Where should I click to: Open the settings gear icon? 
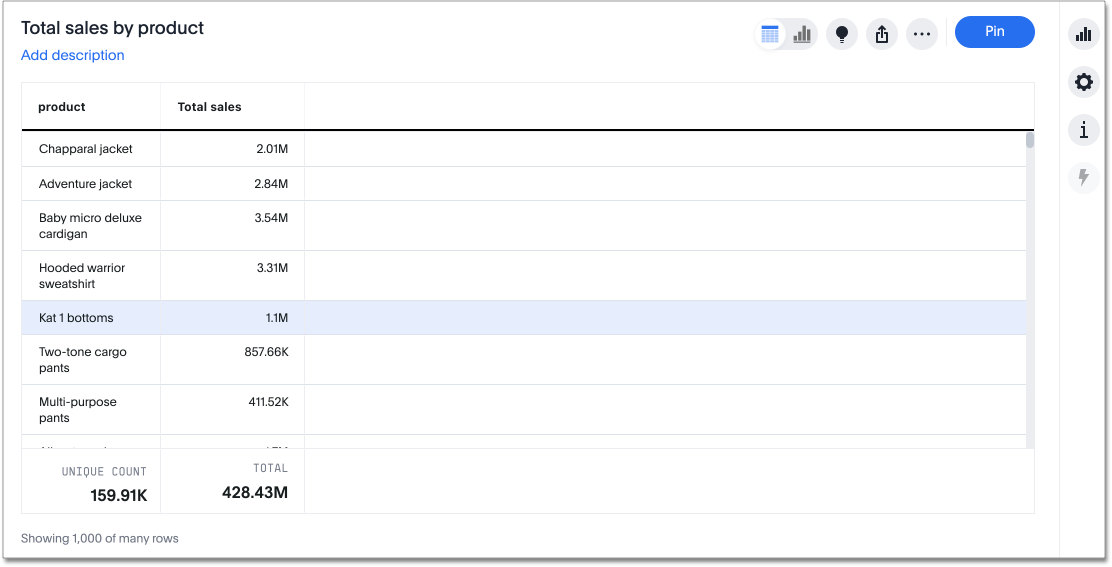(1083, 82)
